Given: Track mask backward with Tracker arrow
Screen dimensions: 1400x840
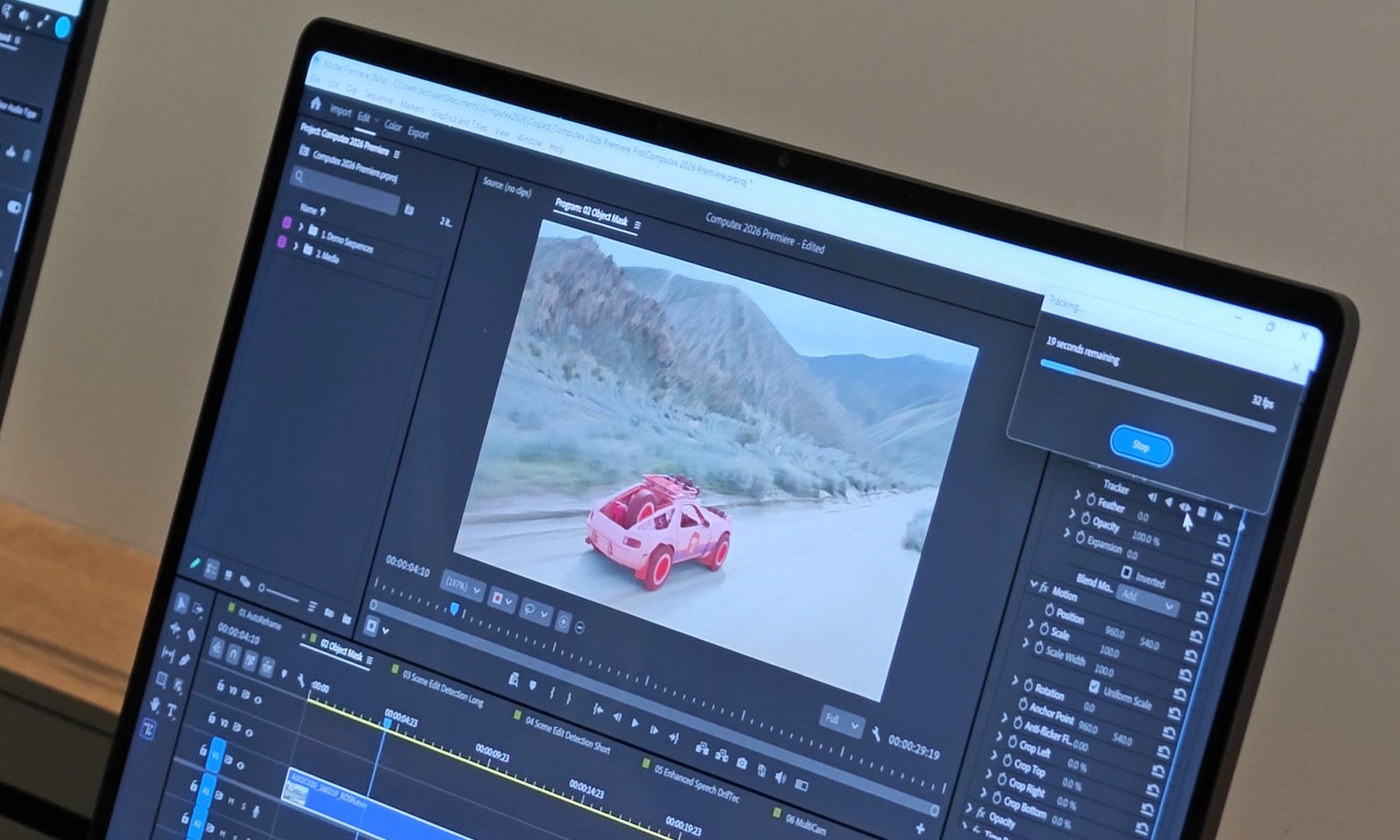Looking at the screenshot, I should (x=1168, y=502).
